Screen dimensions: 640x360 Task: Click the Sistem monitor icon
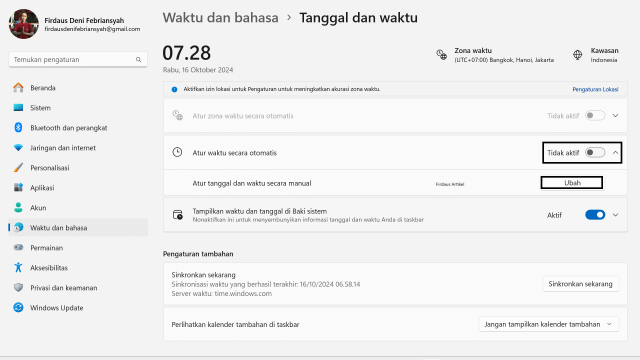pyautogui.click(x=18, y=108)
